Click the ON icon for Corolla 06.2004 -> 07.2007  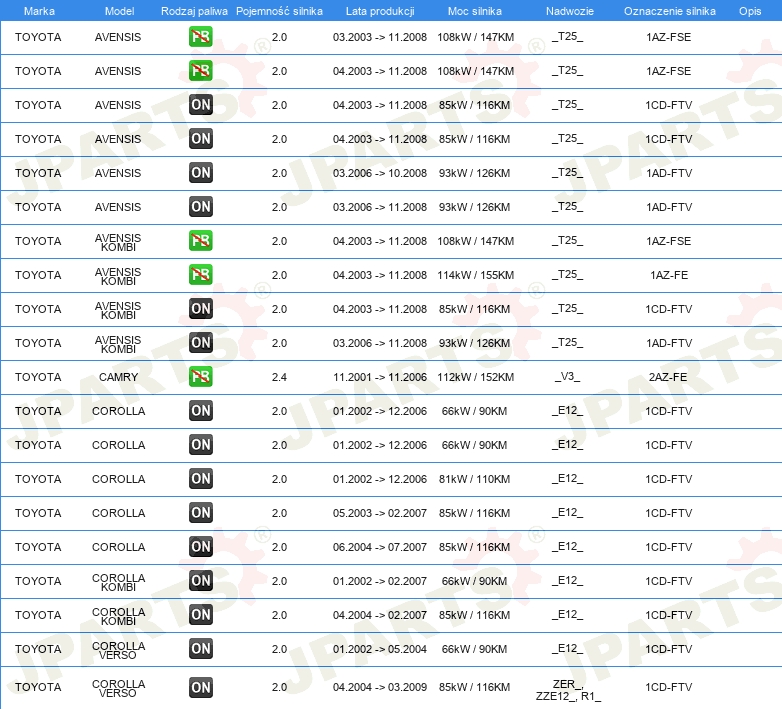point(200,546)
